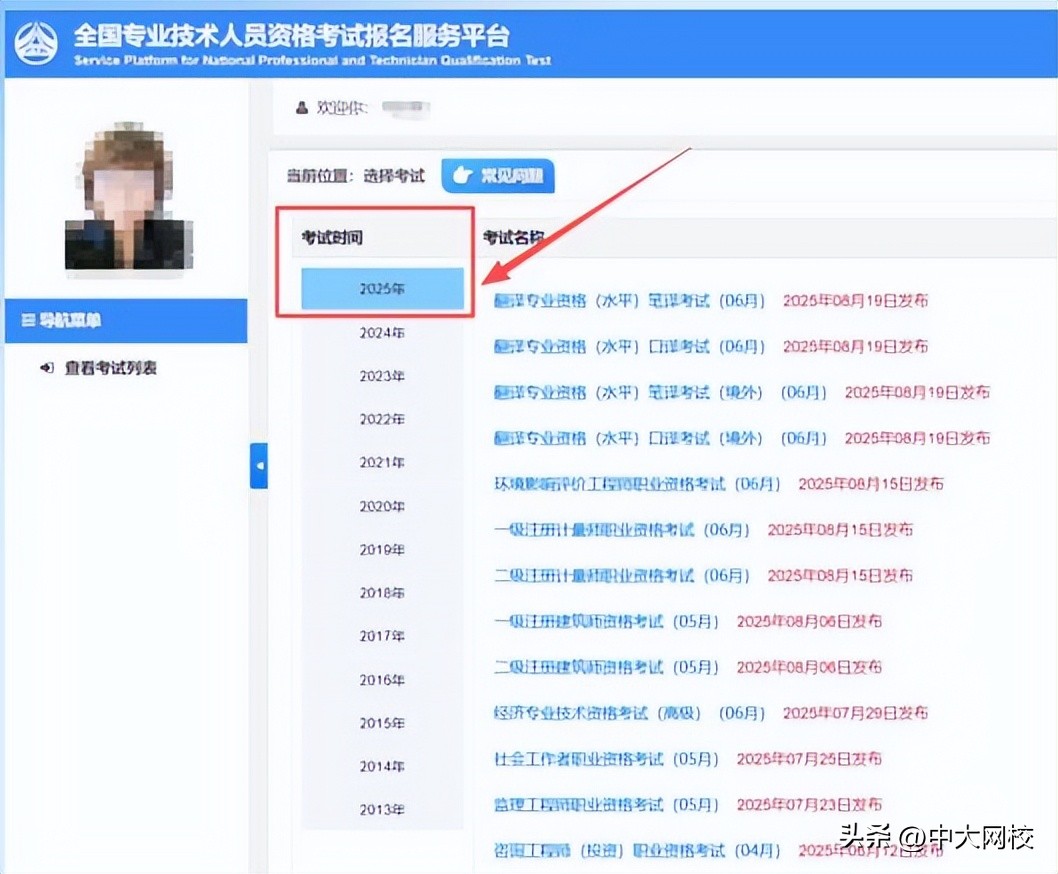Select the 2019年 exam year
1058x874 pixels.
pyautogui.click(x=382, y=549)
